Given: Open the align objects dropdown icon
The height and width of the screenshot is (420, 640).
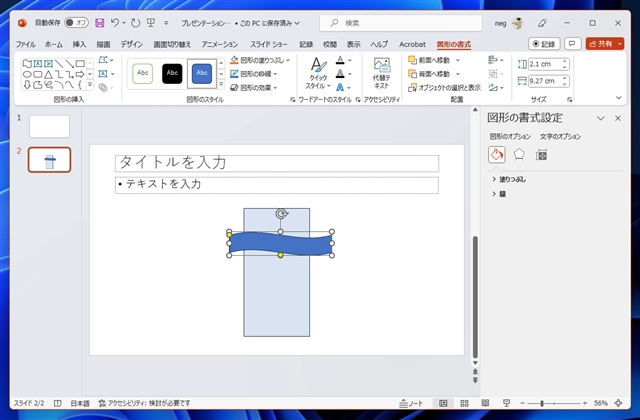Looking at the screenshot, I should click(x=496, y=60).
